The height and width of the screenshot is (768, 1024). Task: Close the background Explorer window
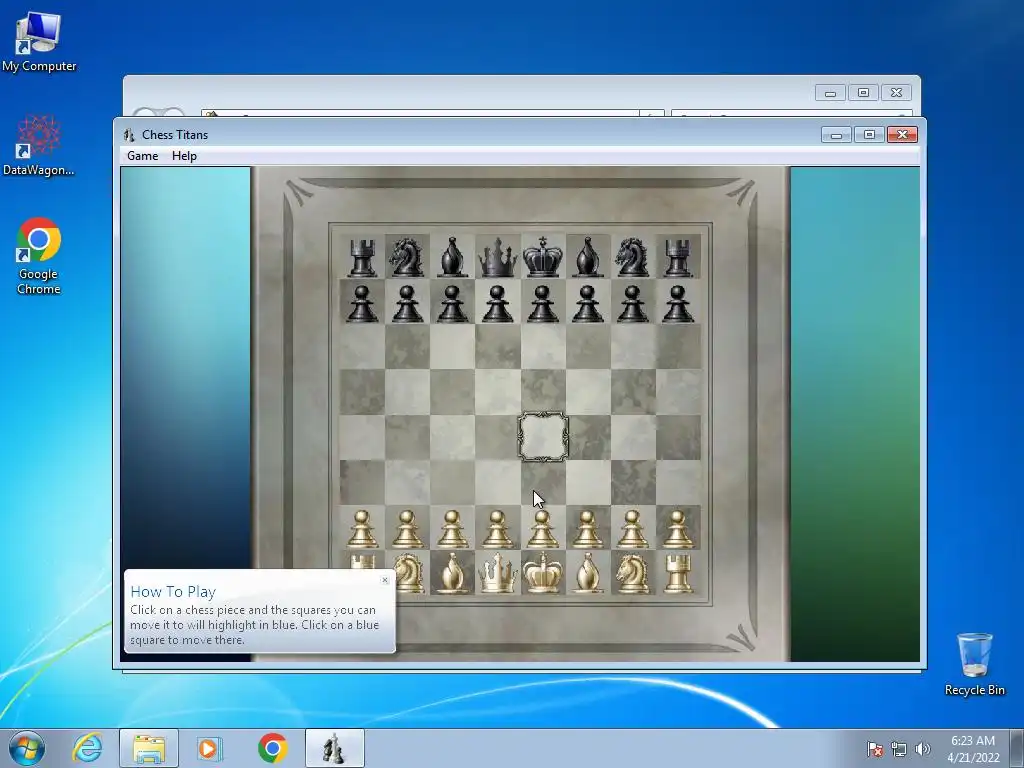click(896, 93)
